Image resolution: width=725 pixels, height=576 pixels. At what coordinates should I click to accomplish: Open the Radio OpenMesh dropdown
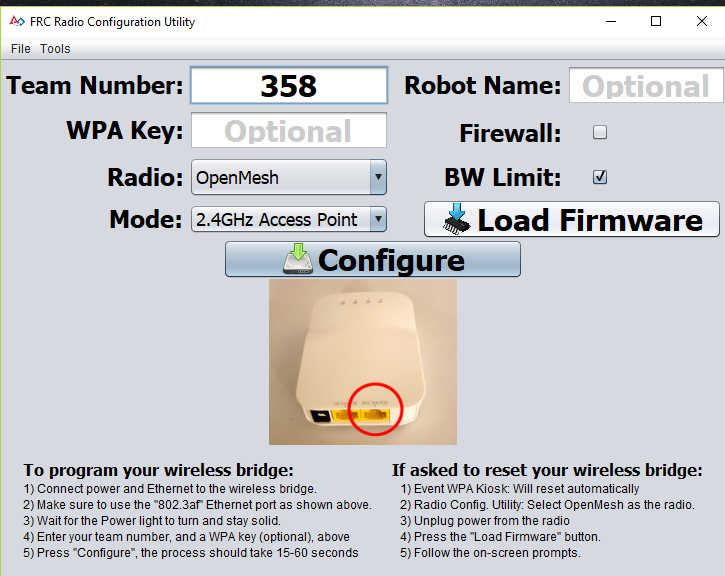[289, 178]
